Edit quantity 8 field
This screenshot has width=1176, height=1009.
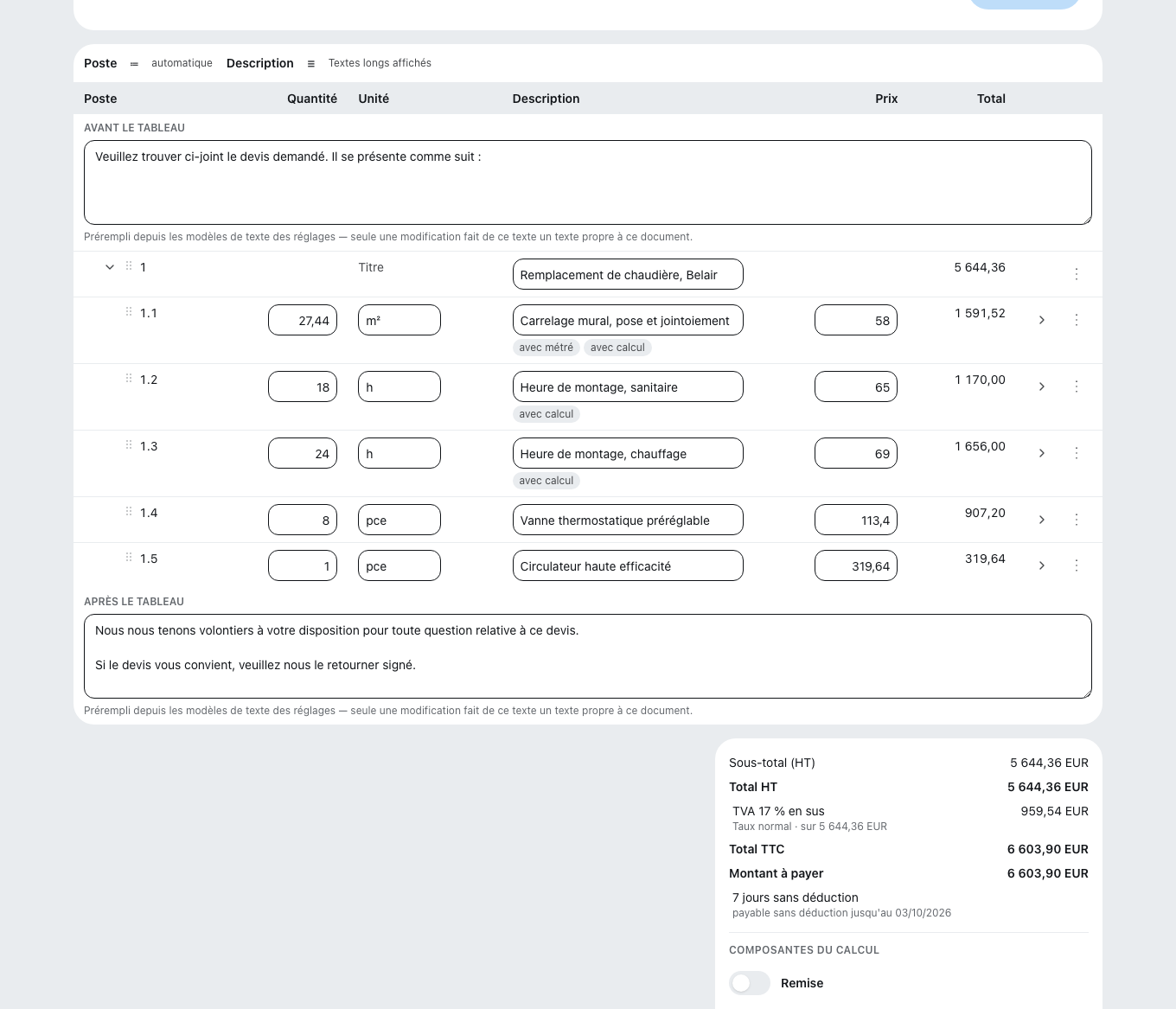click(303, 520)
